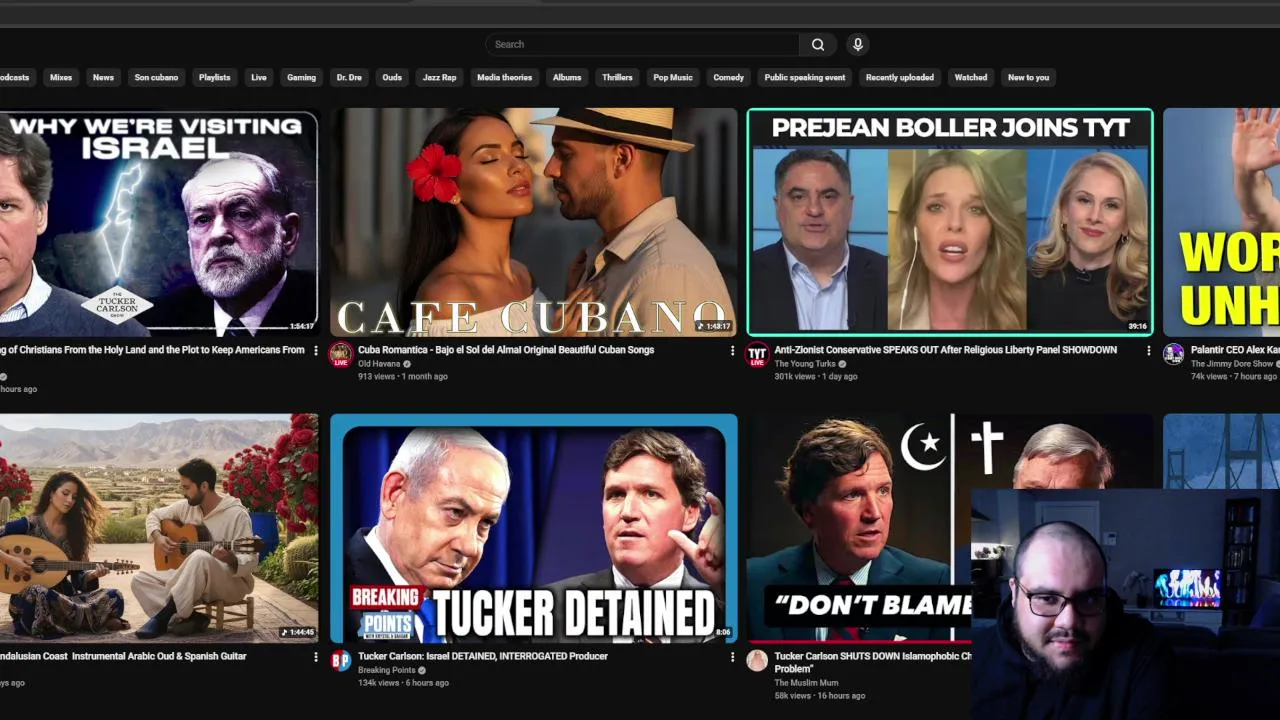
Task: Open Andalusian Coast Instrumental title link
Action: [123, 656]
